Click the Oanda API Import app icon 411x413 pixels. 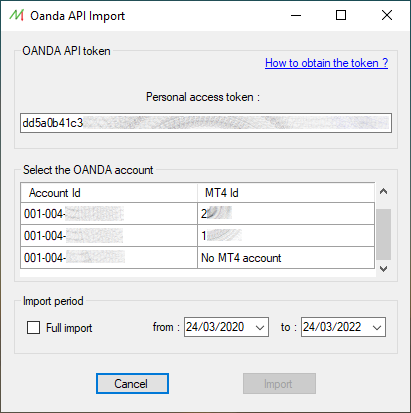coord(16,15)
